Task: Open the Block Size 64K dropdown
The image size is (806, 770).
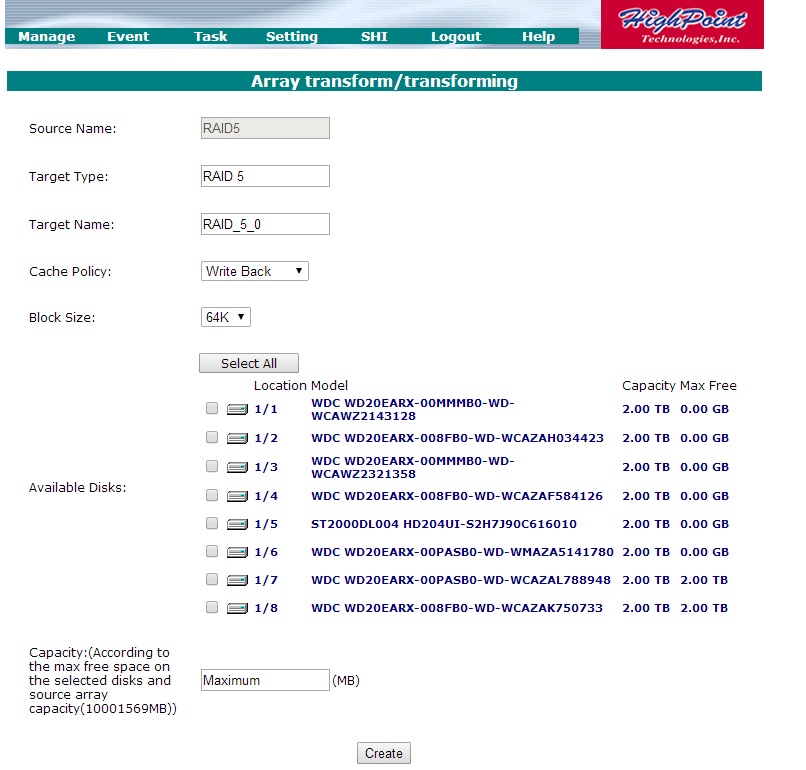Action: (x=225, y=317)
